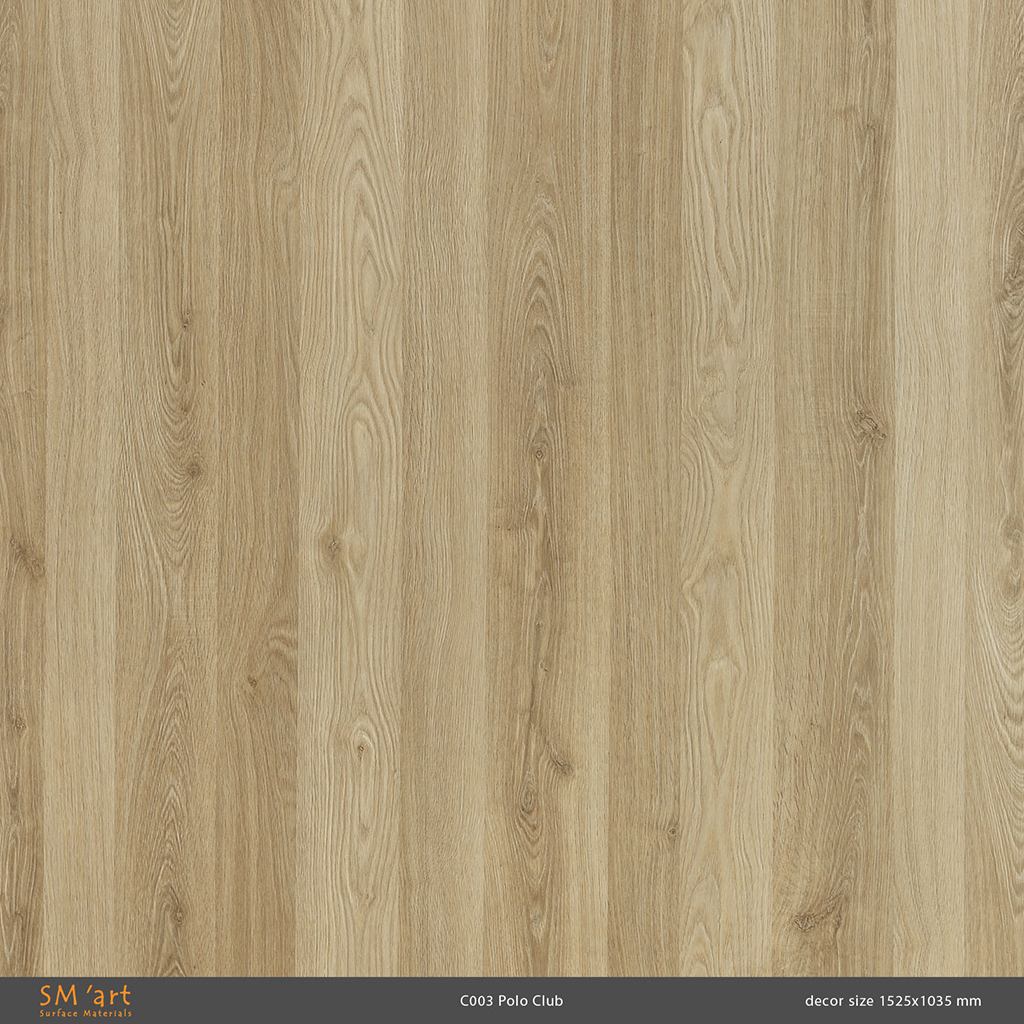Click the tall cathedral grain on the center plank
The height and width of the screenshot is (1024, 1024).
tap(542, 300)
